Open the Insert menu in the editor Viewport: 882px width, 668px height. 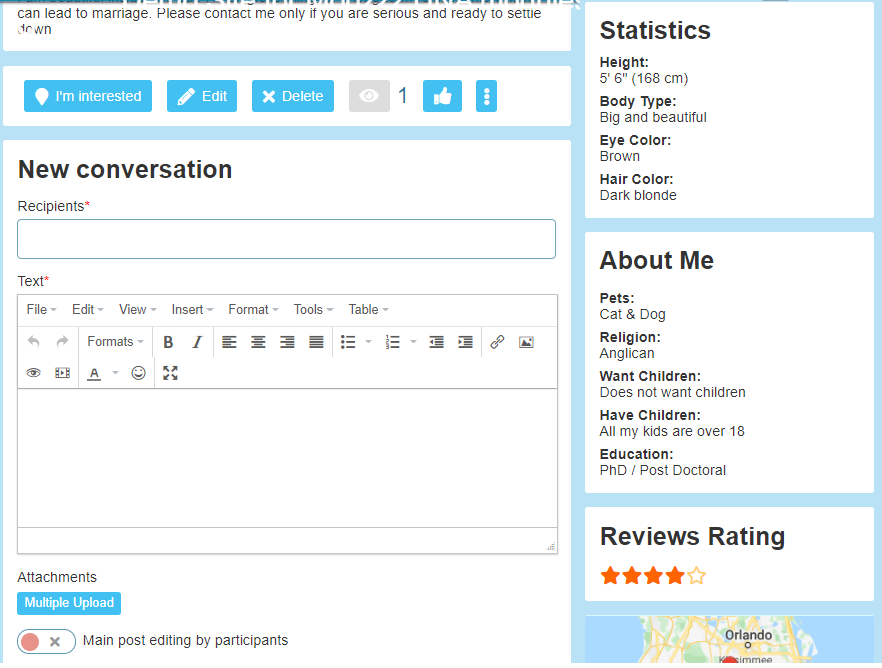[192, 310]
